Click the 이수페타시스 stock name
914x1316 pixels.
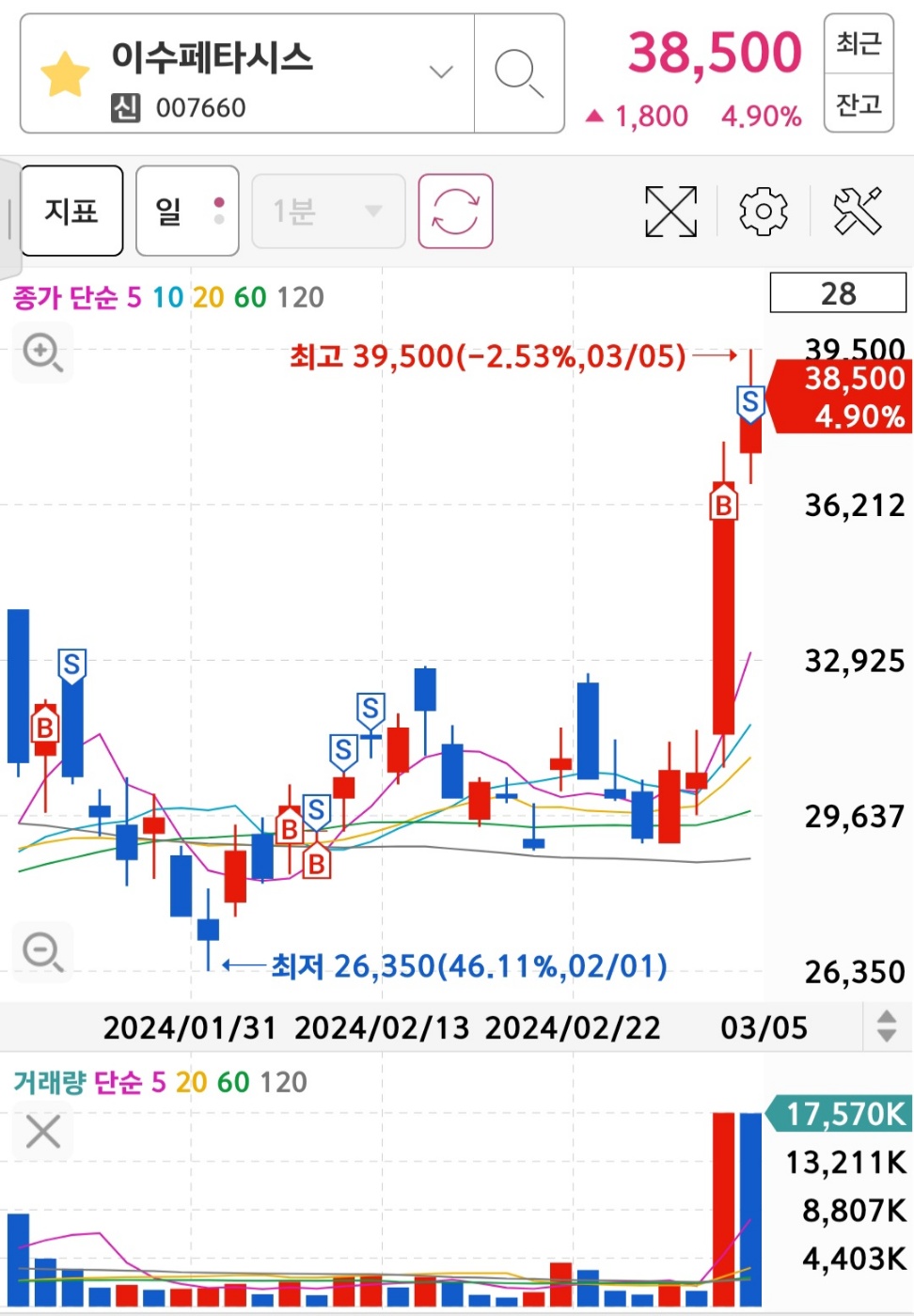pyautogui.click(x=213, y=57)
